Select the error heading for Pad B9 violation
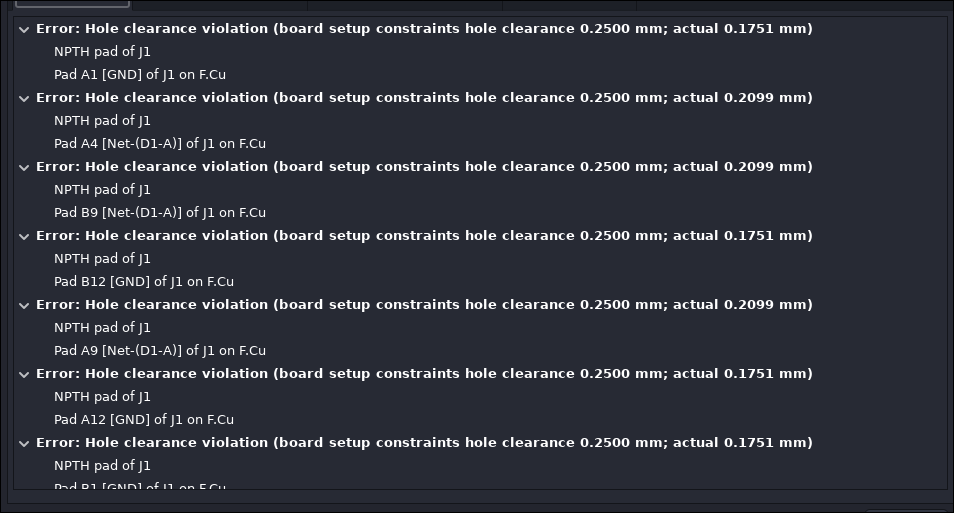Screen dimensions: 954x513 click(x=424, y=167)
